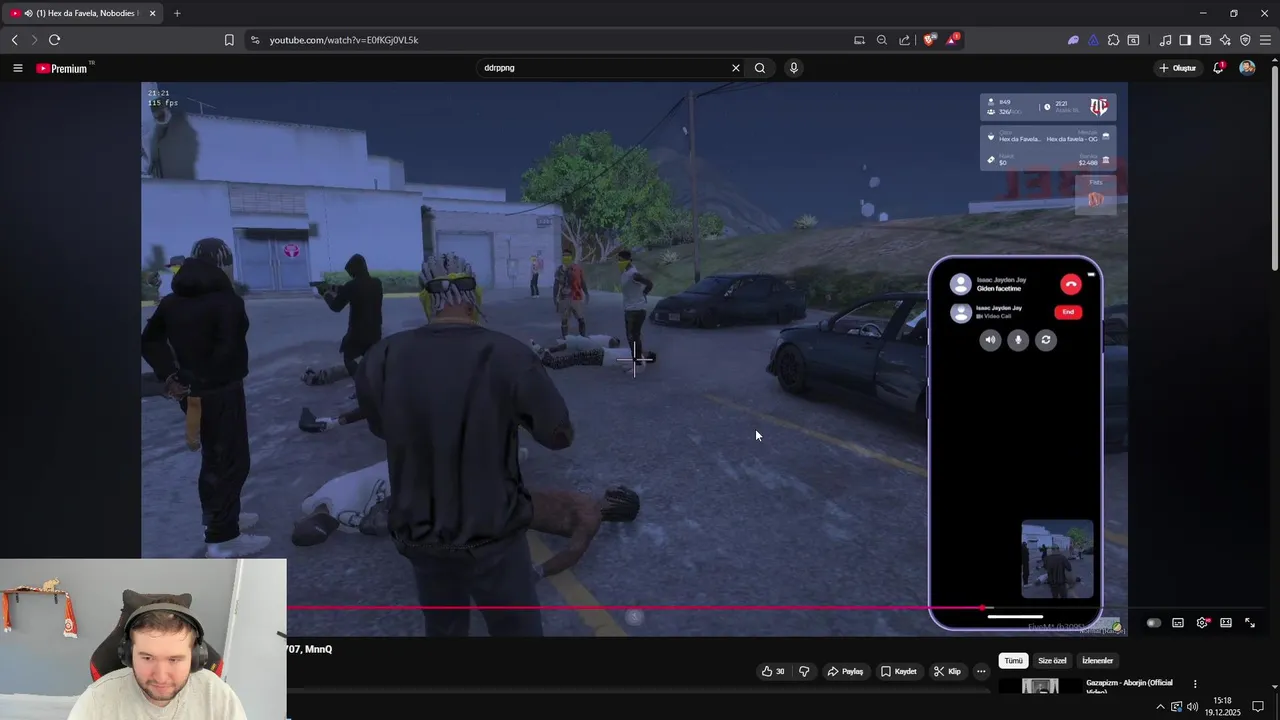
Task: Open more actions three-dot button
Action: (981, 671)
